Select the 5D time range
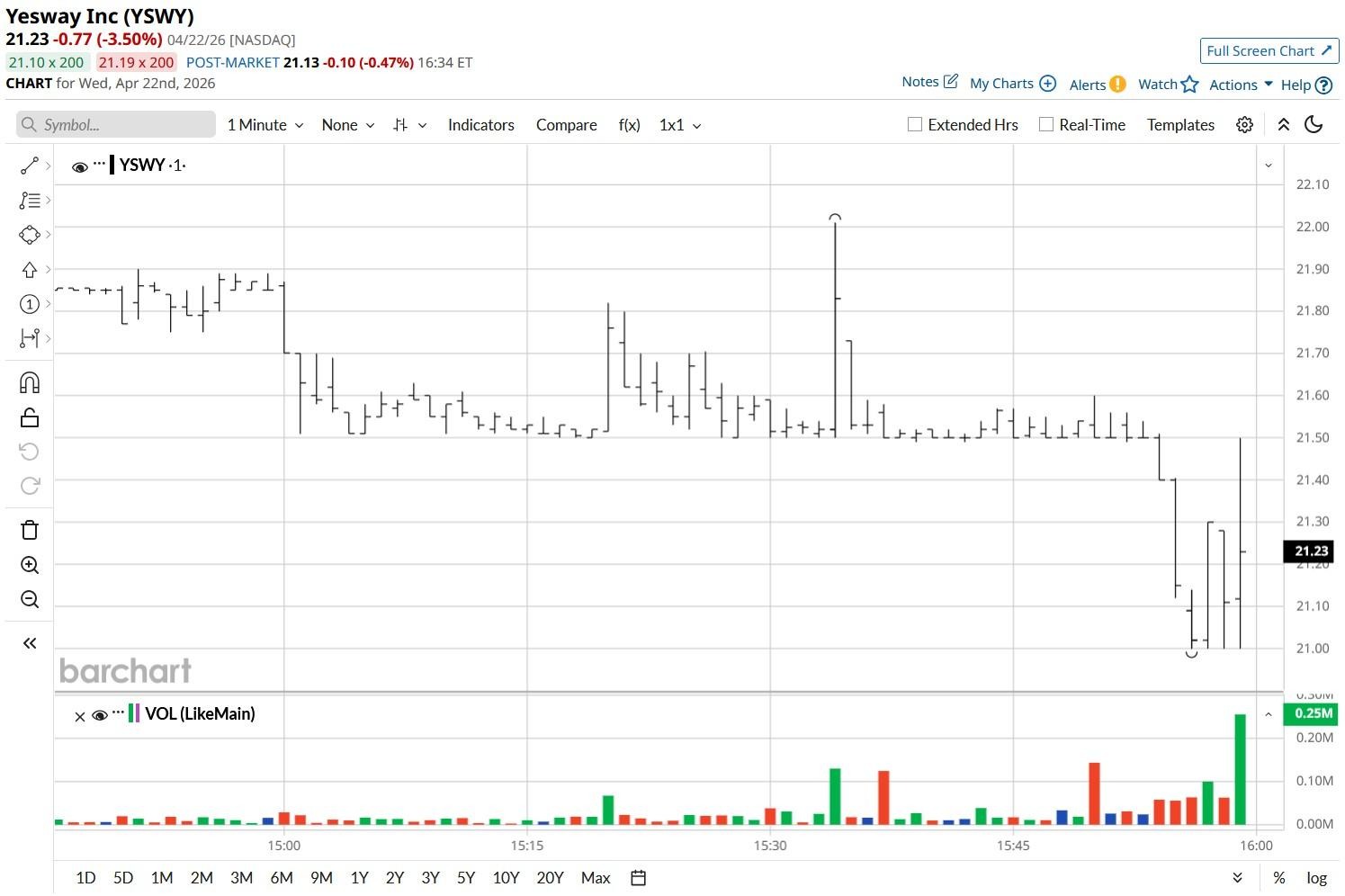Image resolution: width=1345 pixels, height=896 pixels. 123,878
